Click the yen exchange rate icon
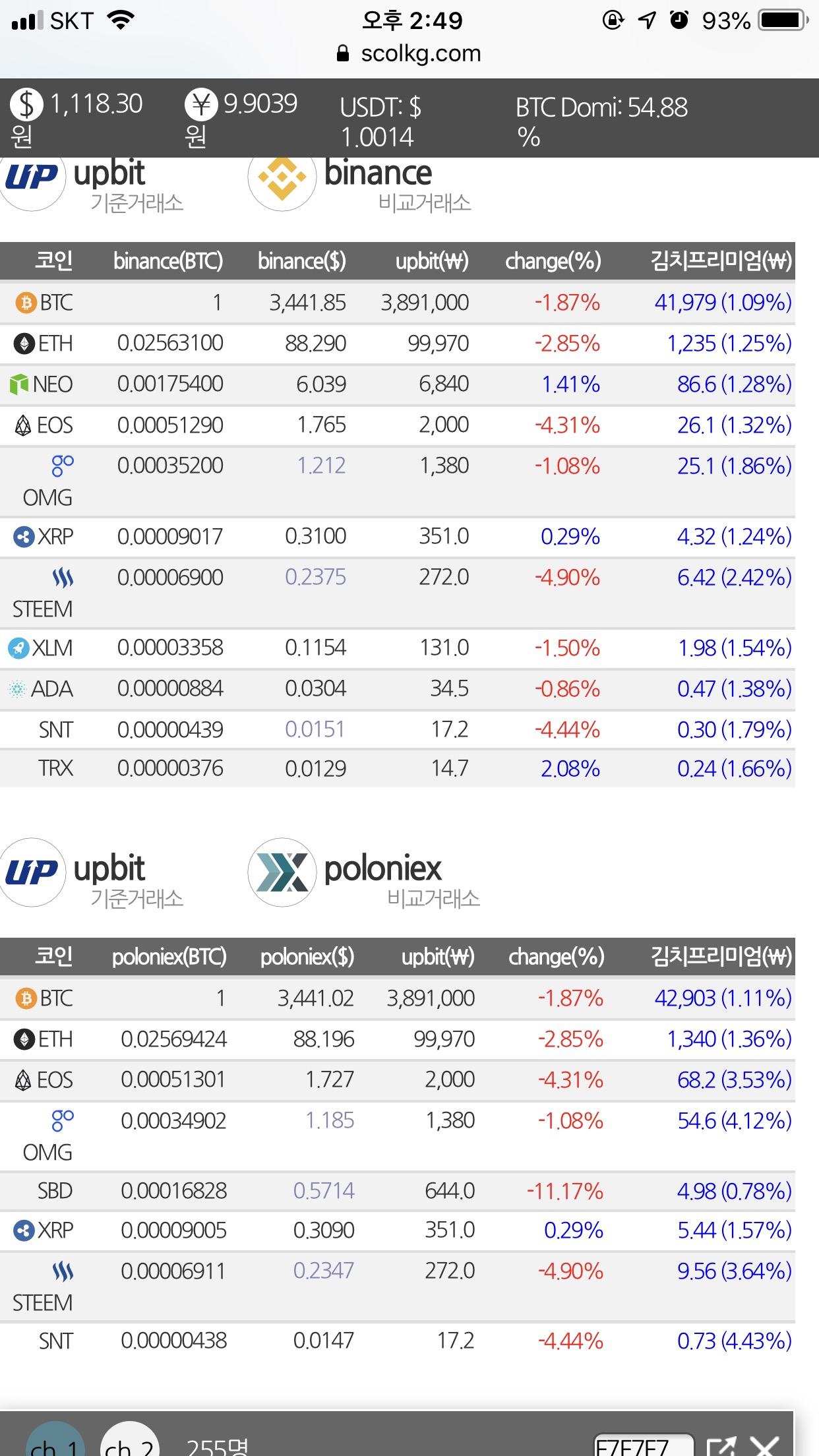 coord(201,105)
